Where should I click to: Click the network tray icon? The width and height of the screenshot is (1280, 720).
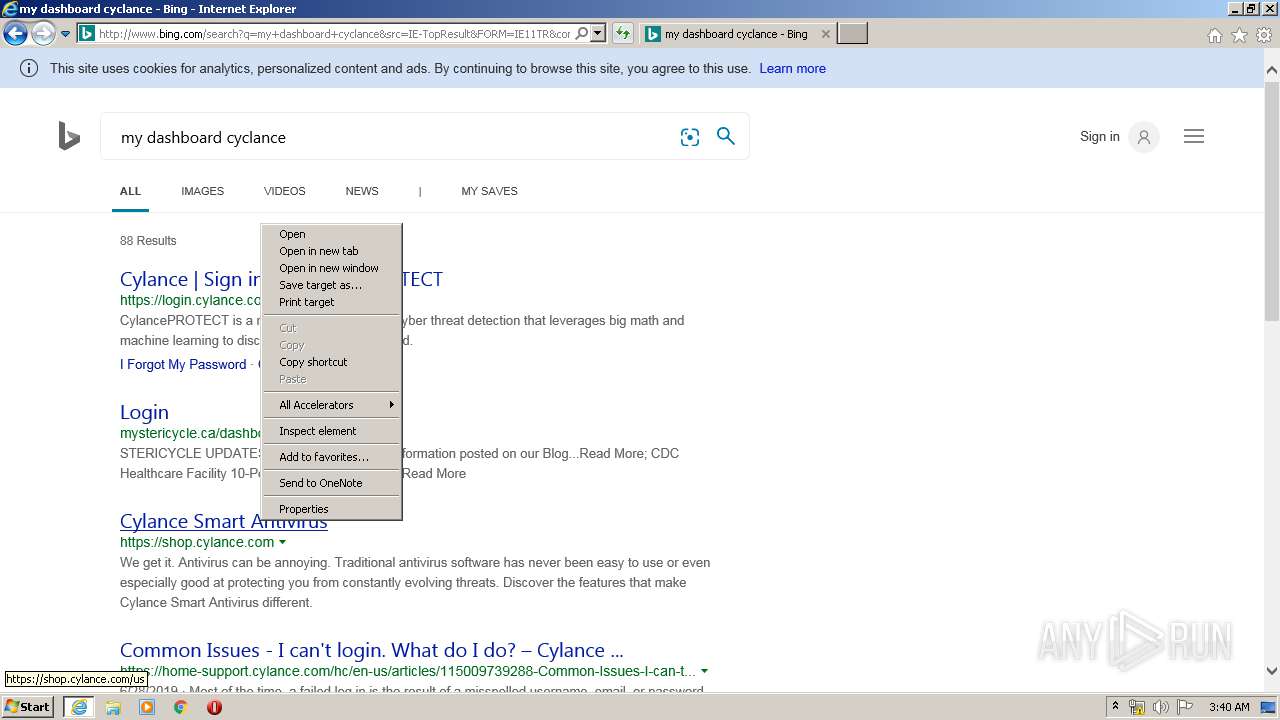1137,707
